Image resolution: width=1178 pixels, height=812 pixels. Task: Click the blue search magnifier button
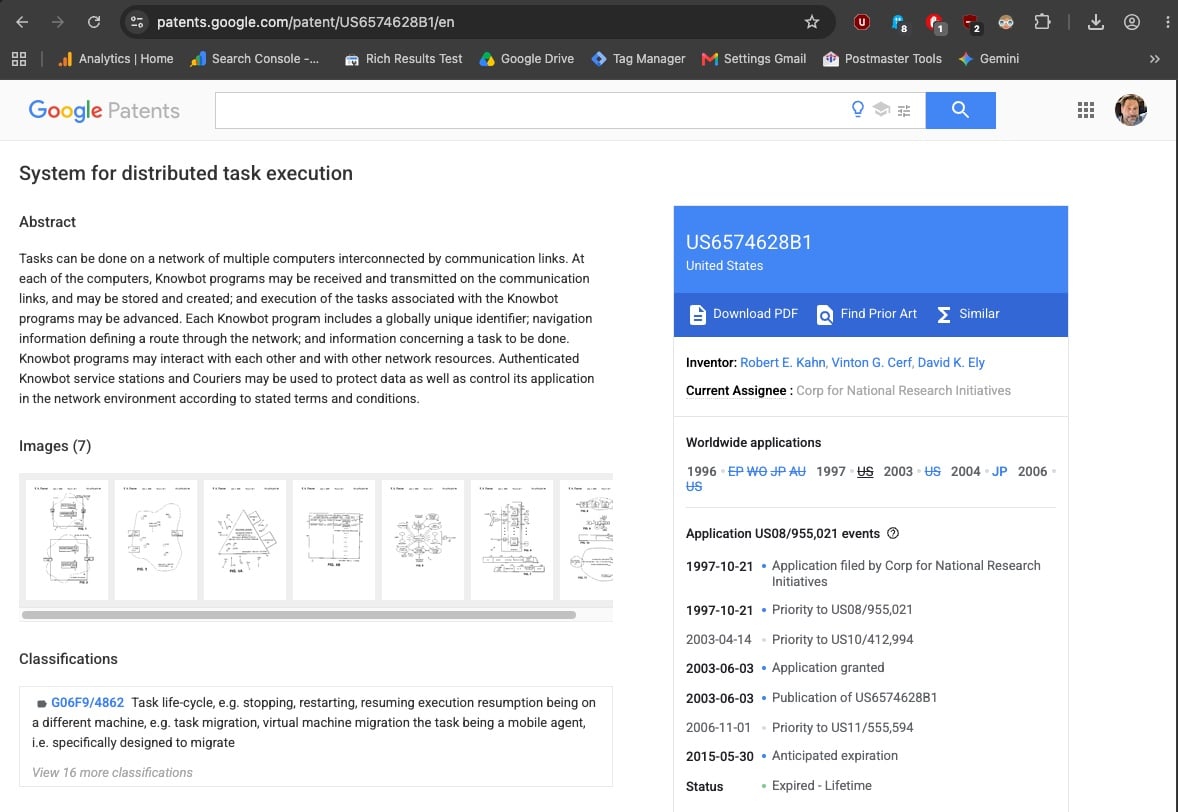click(960, 110)
